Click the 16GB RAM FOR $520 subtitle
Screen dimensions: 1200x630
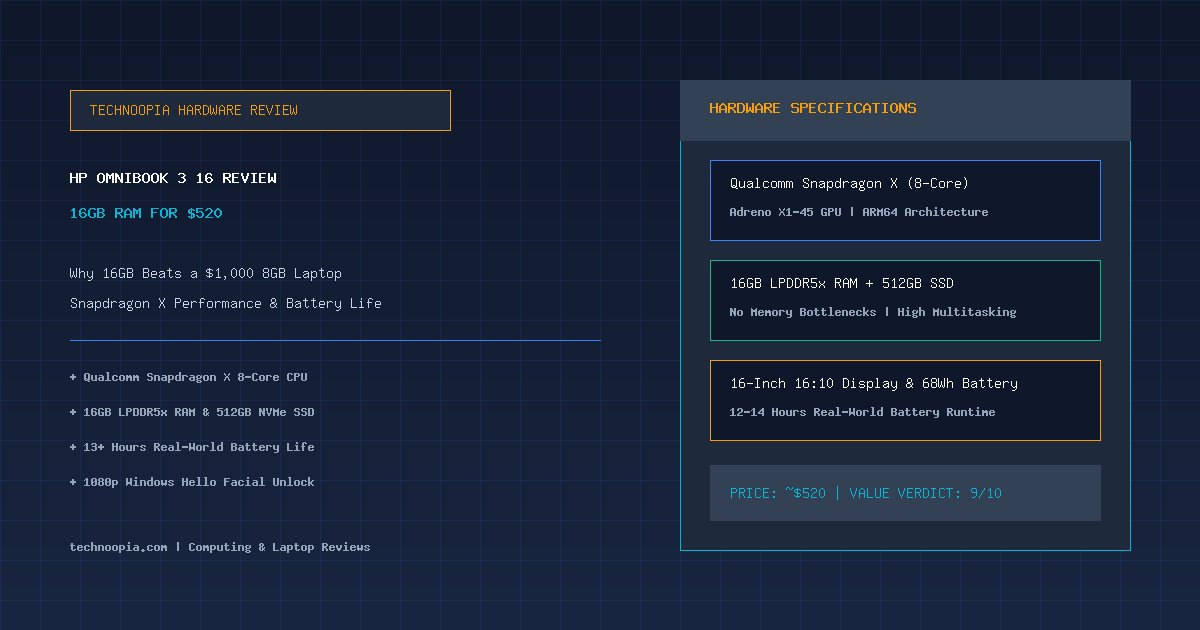tap(146, 213)
